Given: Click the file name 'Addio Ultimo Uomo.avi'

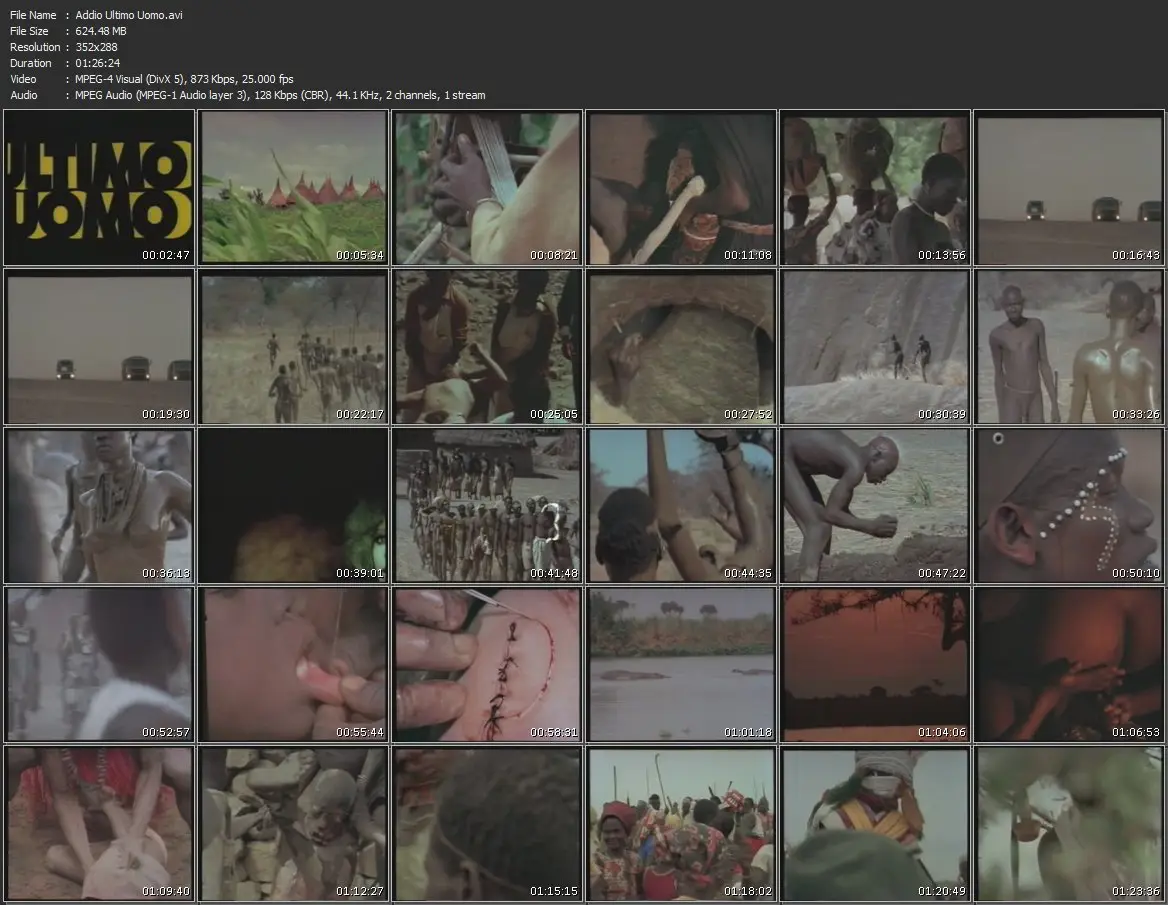Looking at the screenshot, I should pyautogui.click(x=129, y=15).
